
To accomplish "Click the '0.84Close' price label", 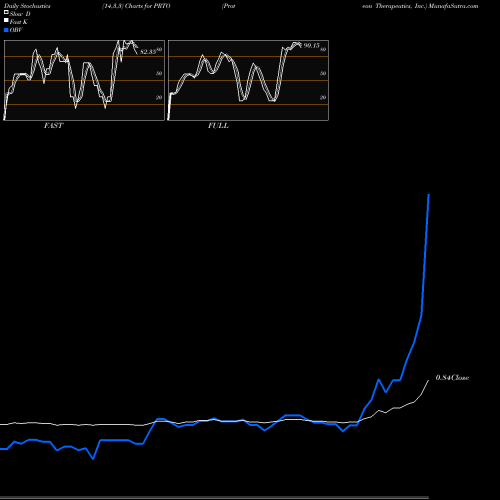I will tap(452, 378).
